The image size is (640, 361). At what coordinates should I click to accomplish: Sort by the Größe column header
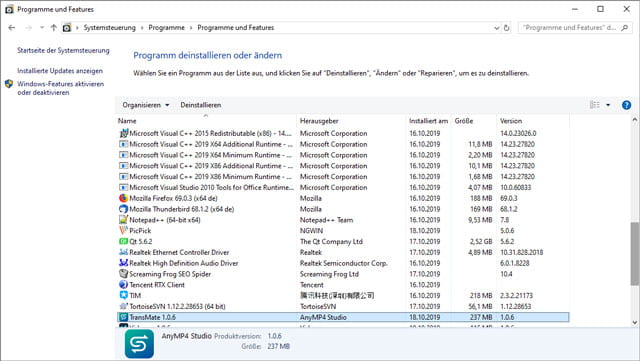click(x=473, y=121)
